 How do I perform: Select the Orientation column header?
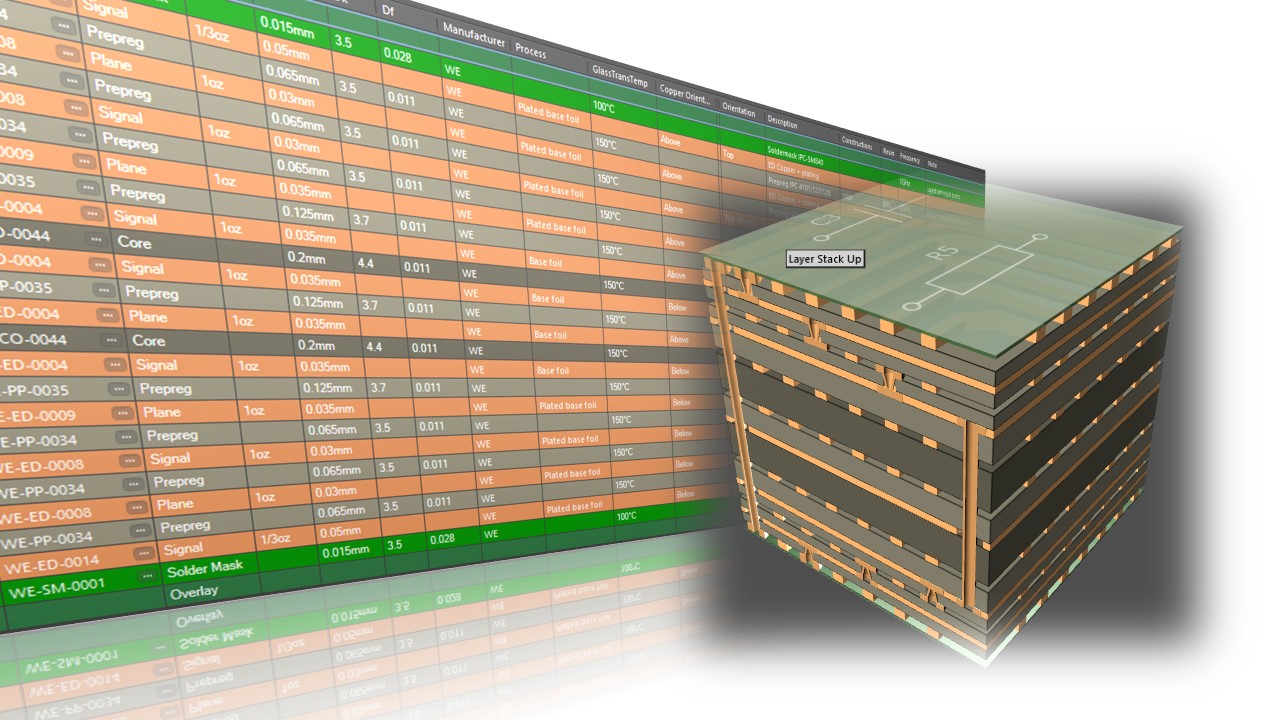point(739,111)
